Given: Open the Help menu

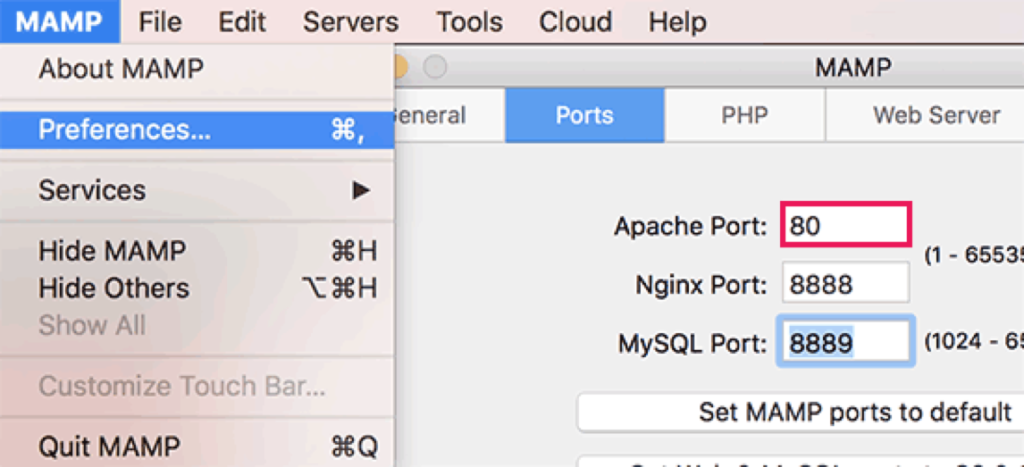Looking at the screenshot, I should point(677,22).
